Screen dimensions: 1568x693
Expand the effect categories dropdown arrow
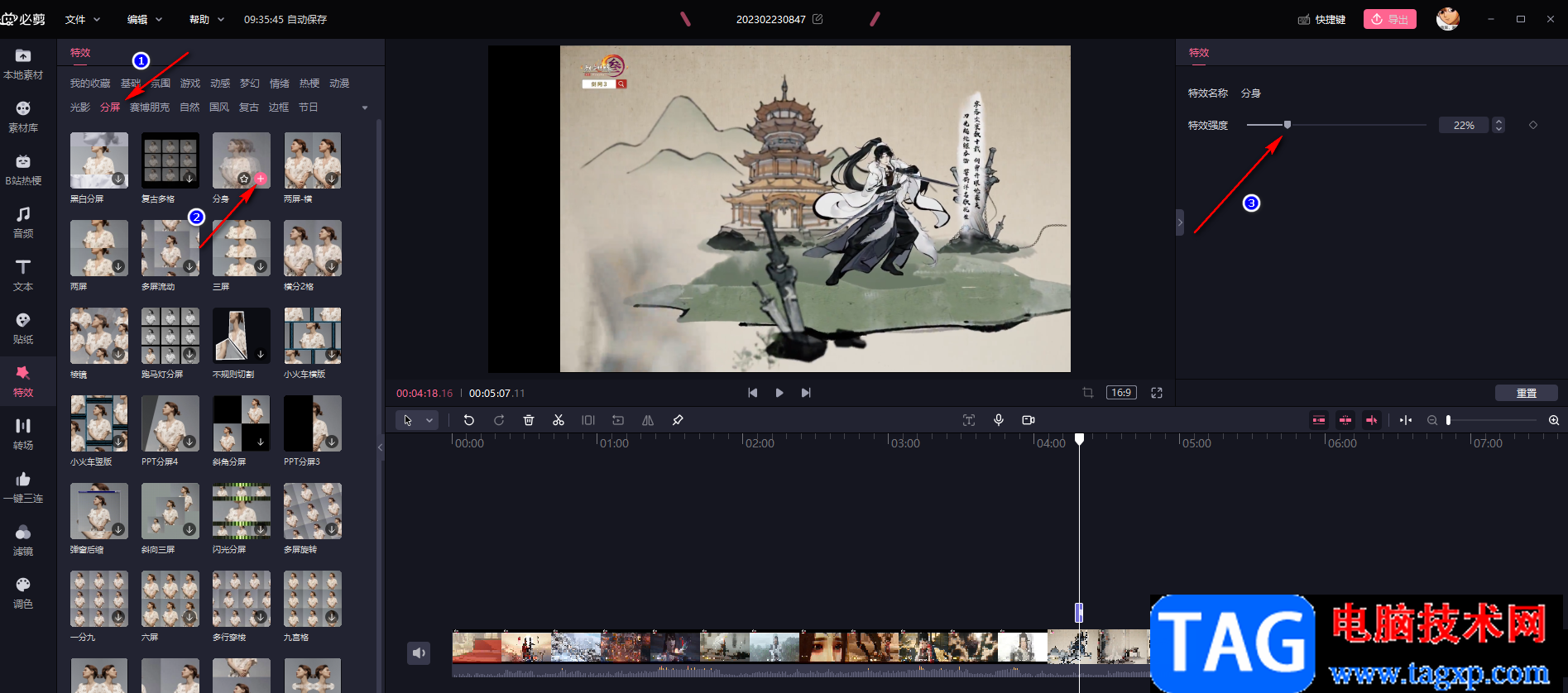tap(365, 108)
